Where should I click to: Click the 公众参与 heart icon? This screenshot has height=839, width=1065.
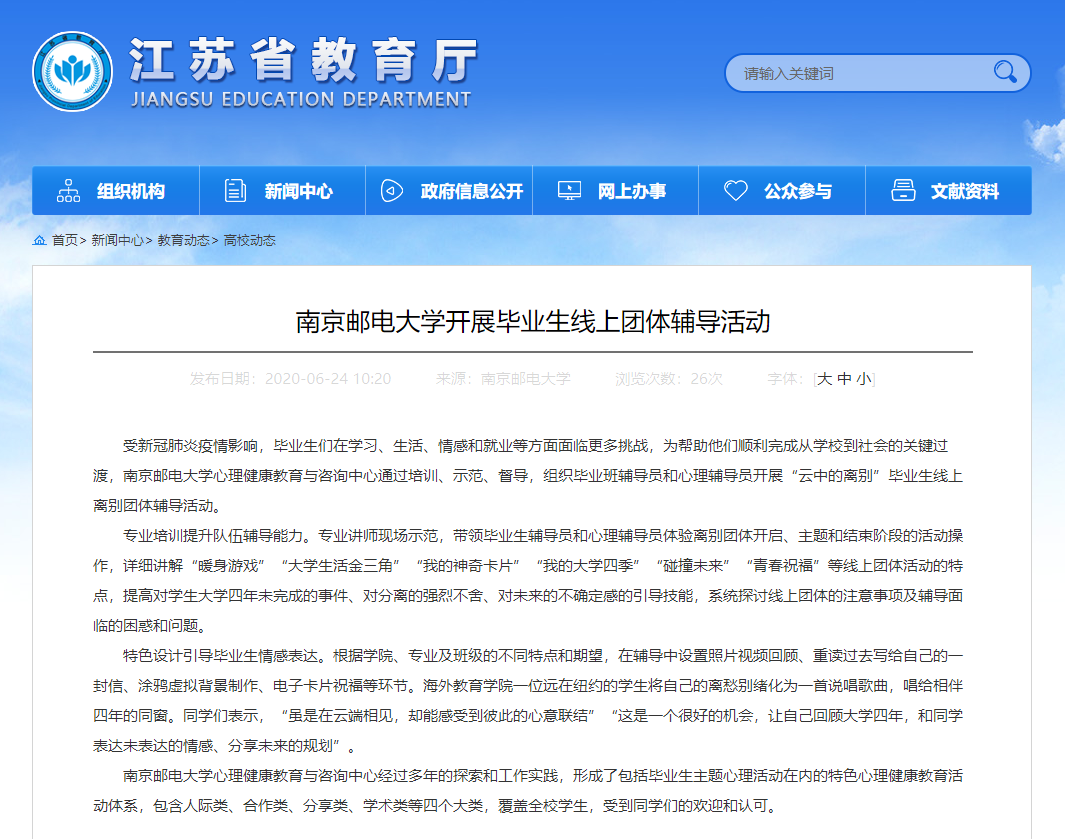(735, 191)
